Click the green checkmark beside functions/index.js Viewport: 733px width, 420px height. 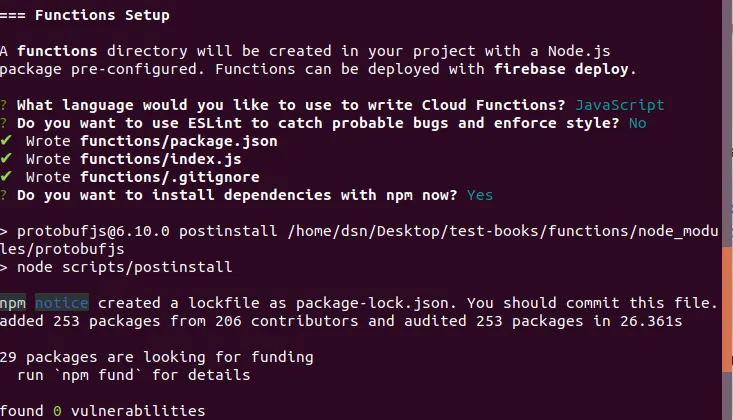[6, 159]
